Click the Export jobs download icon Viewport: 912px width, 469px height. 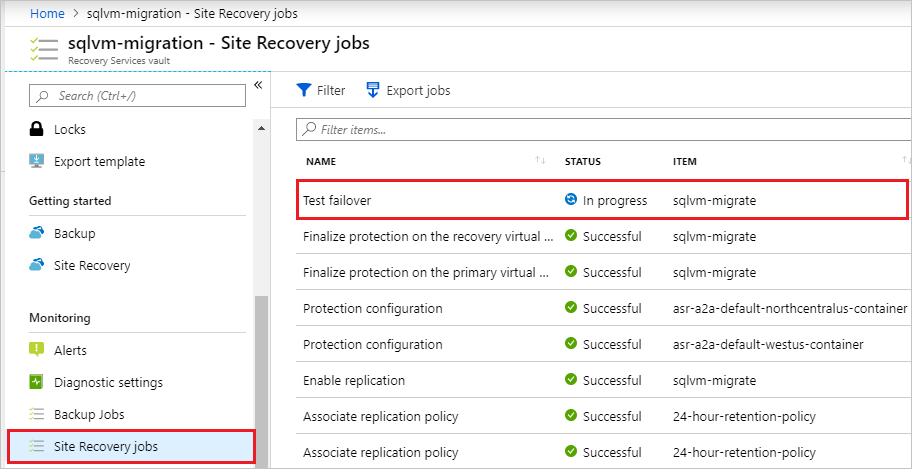point(373,91)
